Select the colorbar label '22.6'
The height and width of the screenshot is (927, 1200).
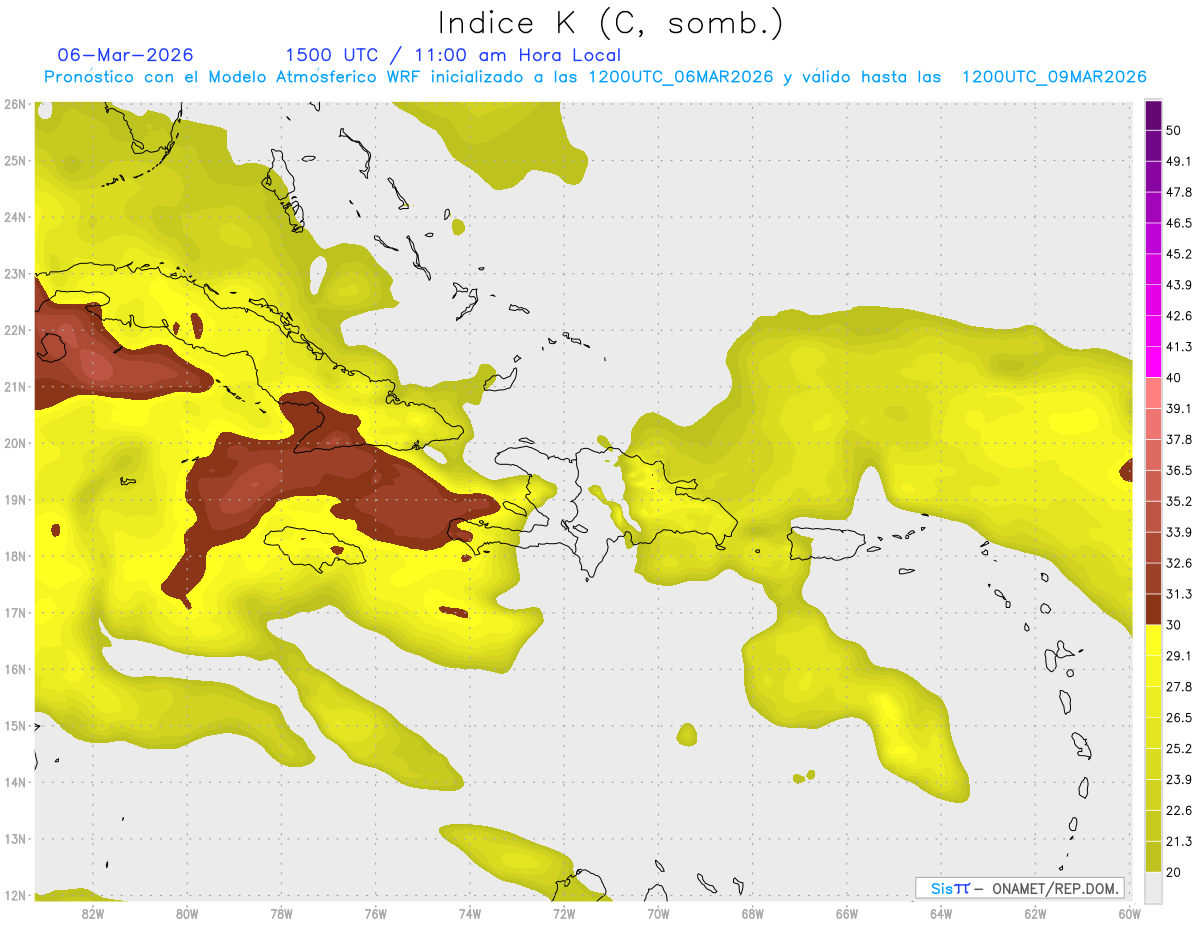click(x=1179, y=811)
